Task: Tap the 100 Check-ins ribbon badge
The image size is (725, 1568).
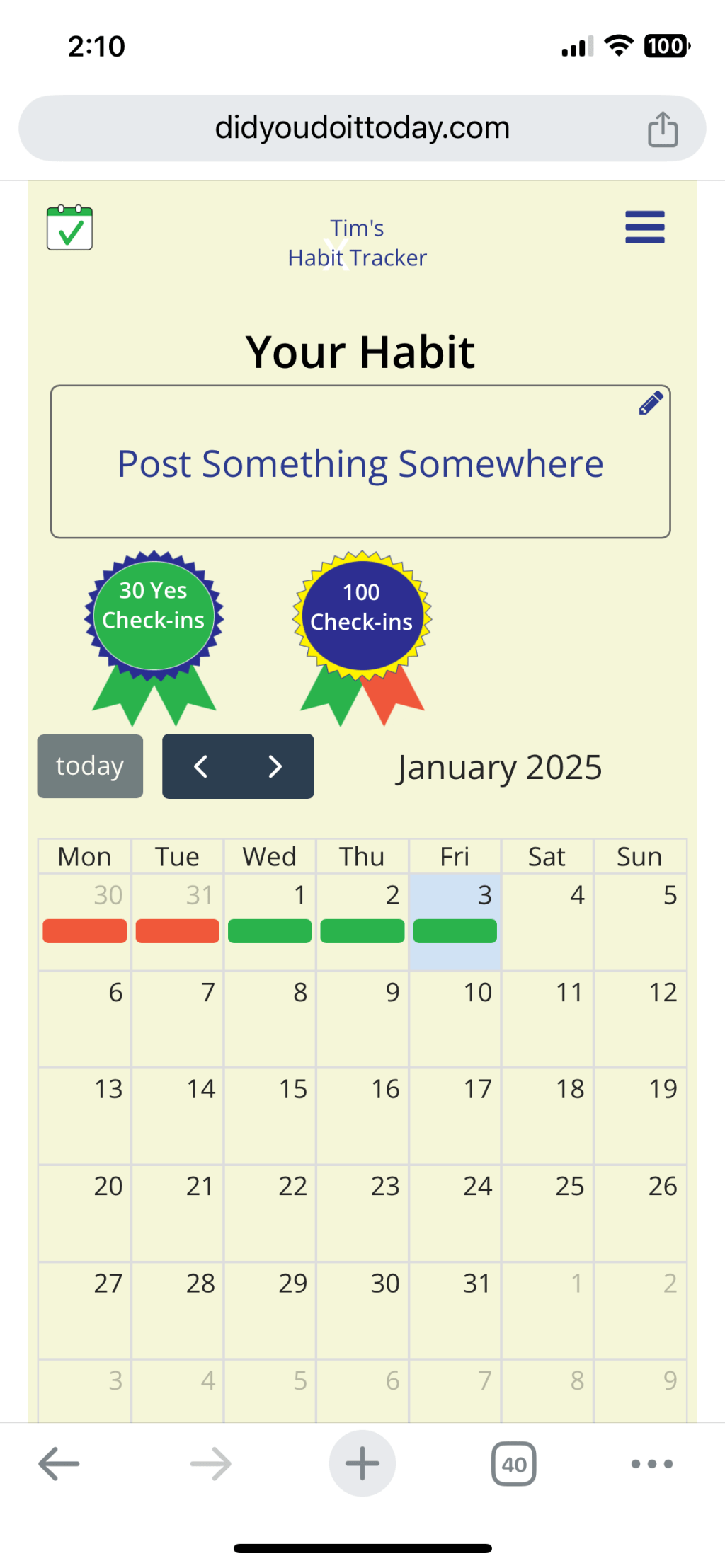Action: [x=362, y=617]
